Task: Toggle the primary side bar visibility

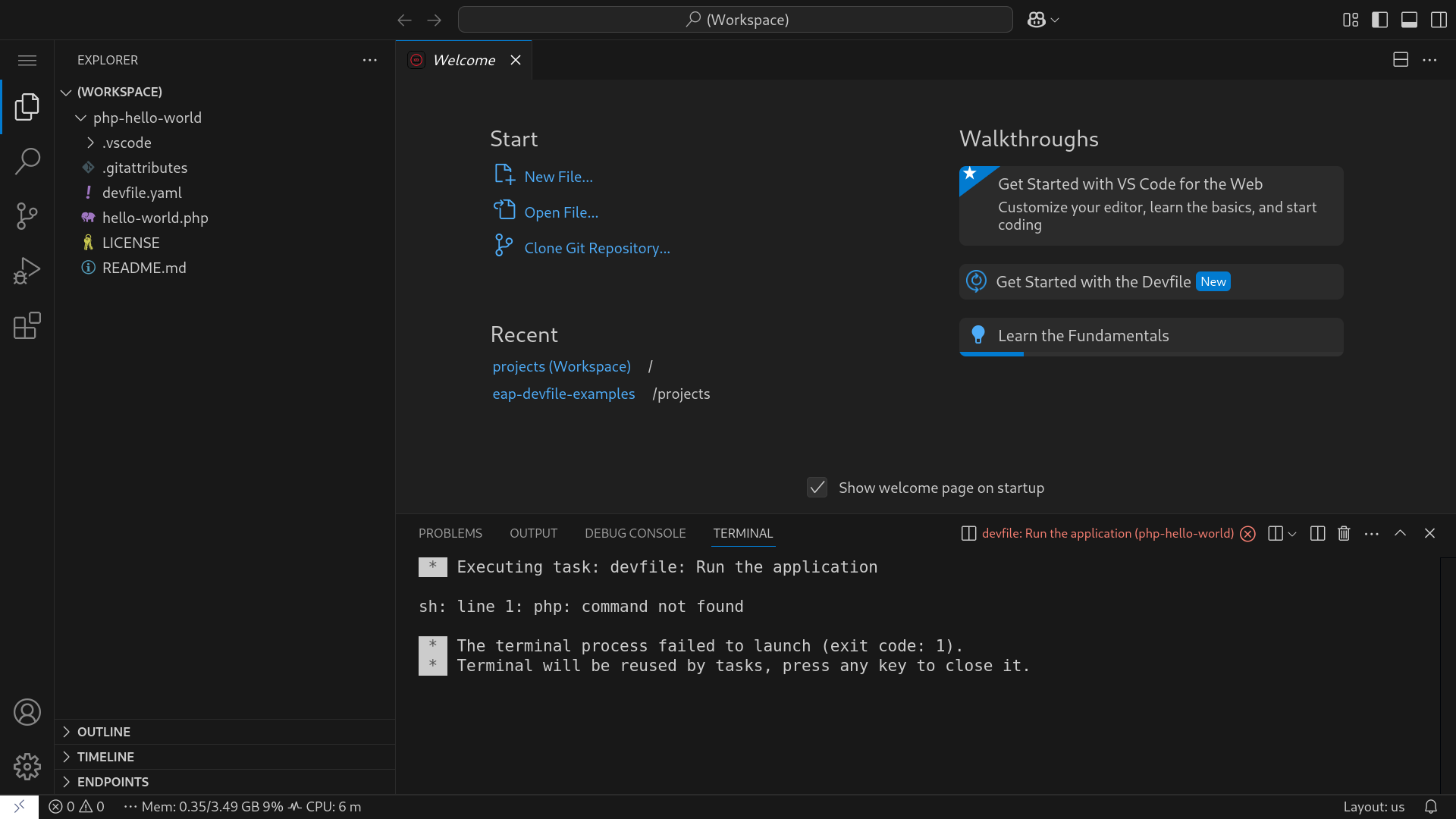Action: click(1379, 20)
